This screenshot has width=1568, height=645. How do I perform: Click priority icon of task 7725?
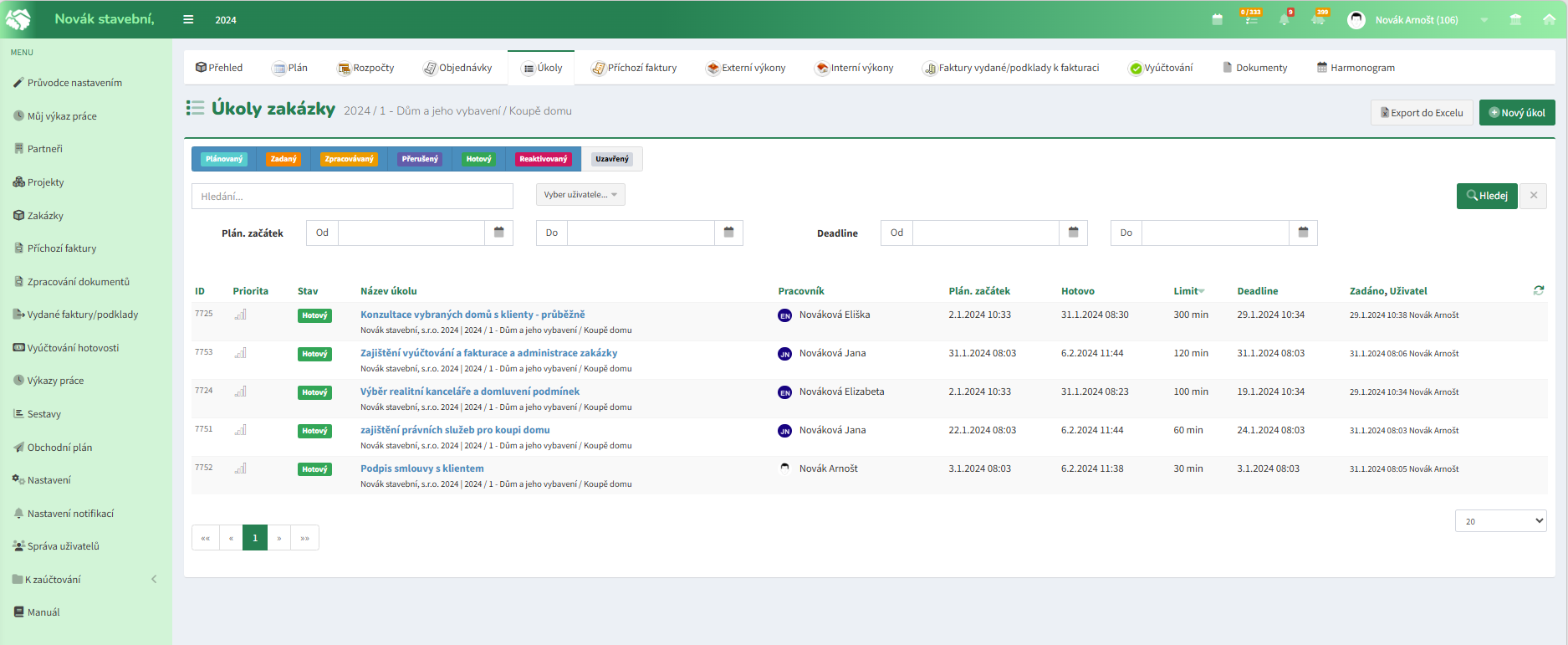[x=241, y=315]
